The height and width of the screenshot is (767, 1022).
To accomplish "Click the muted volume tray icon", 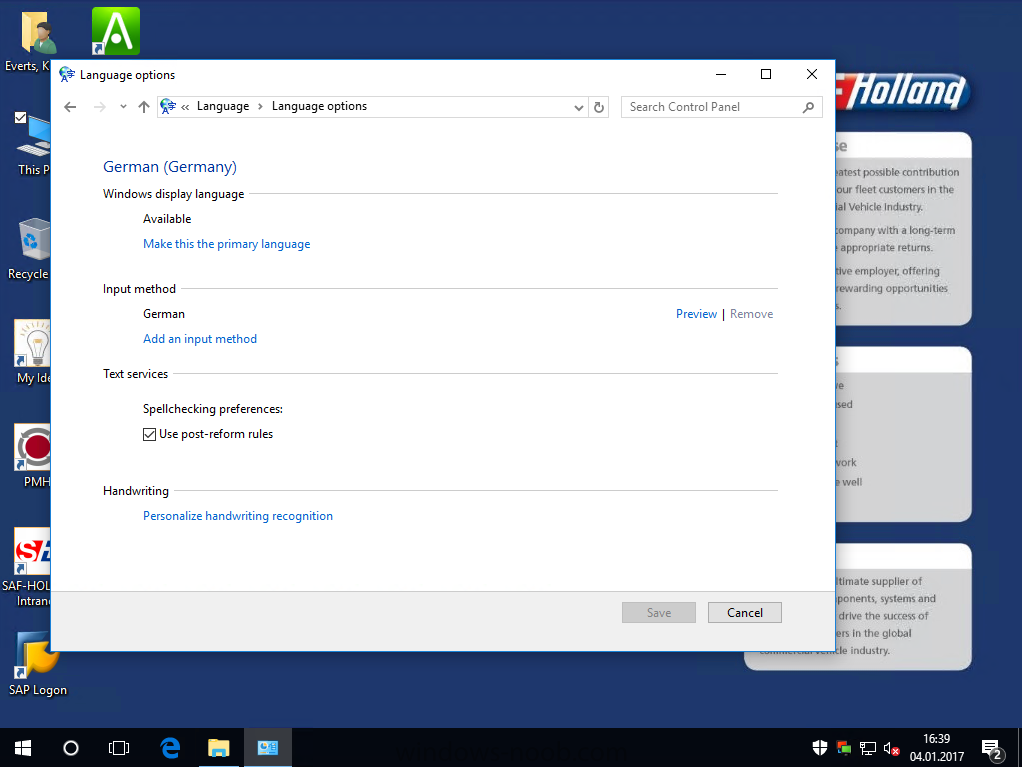I will tap(892, 749).
